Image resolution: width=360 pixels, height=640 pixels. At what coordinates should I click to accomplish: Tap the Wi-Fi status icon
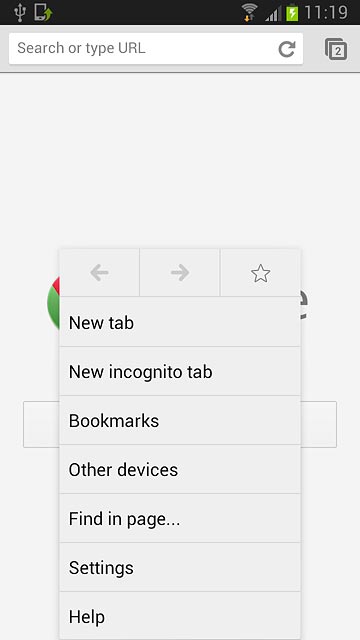pos(249,12)
